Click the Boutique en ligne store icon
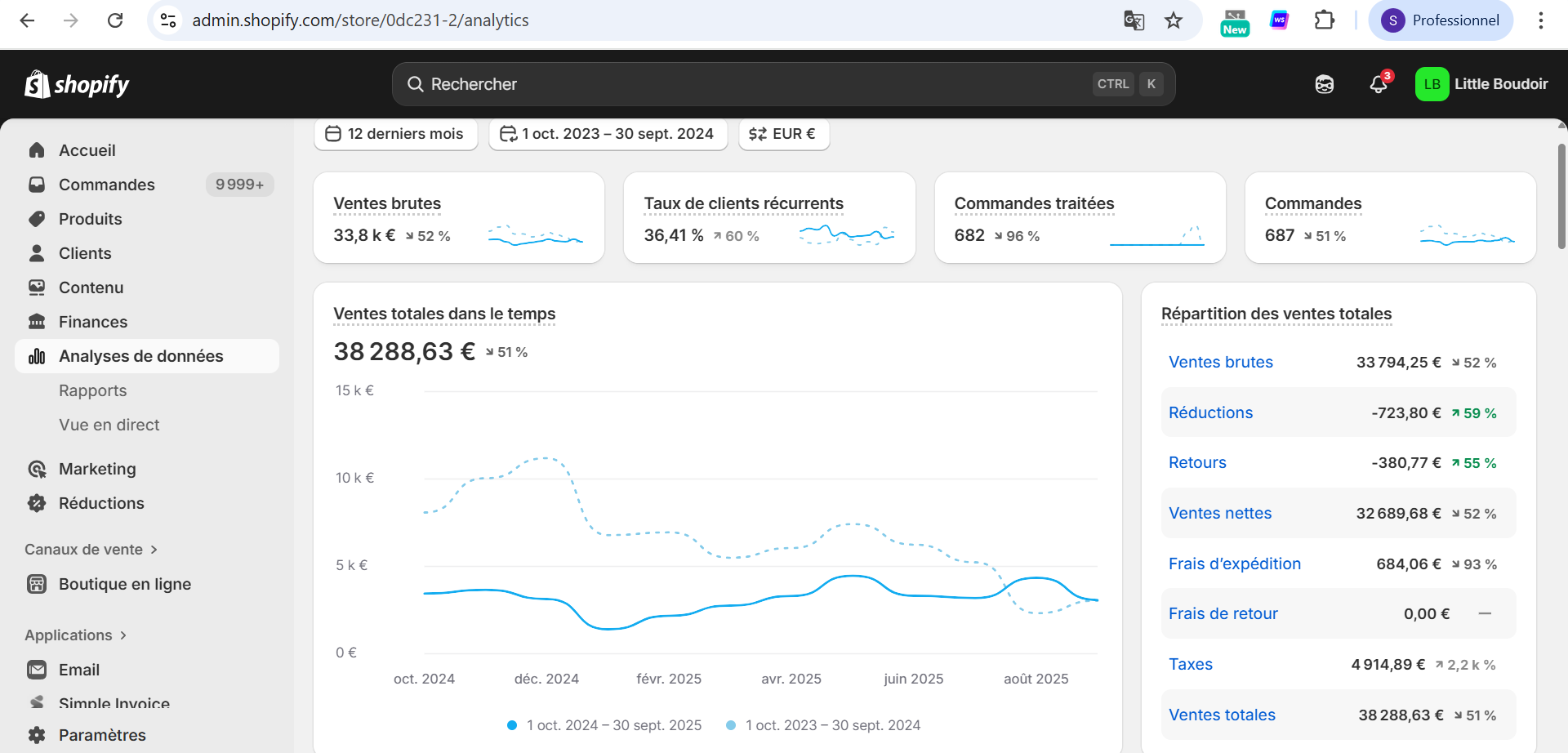Screen dimensions: 1568x753 click(x=37, y=584)
